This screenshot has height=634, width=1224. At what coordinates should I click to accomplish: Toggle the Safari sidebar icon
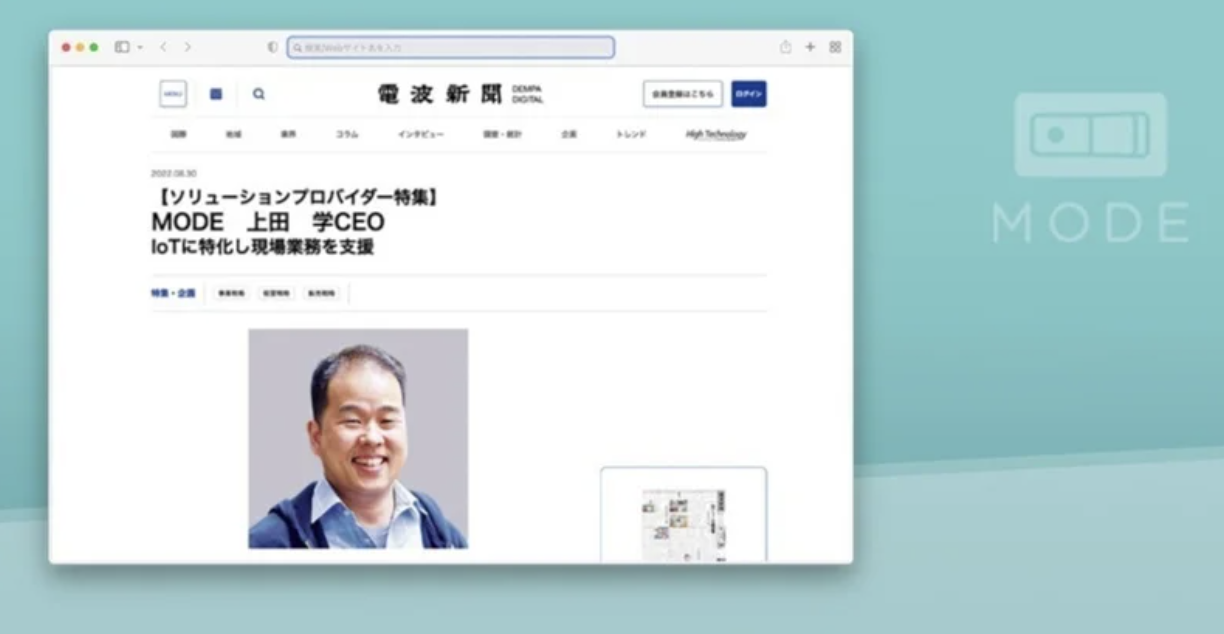pyautogui.click(x=122, y=47)
